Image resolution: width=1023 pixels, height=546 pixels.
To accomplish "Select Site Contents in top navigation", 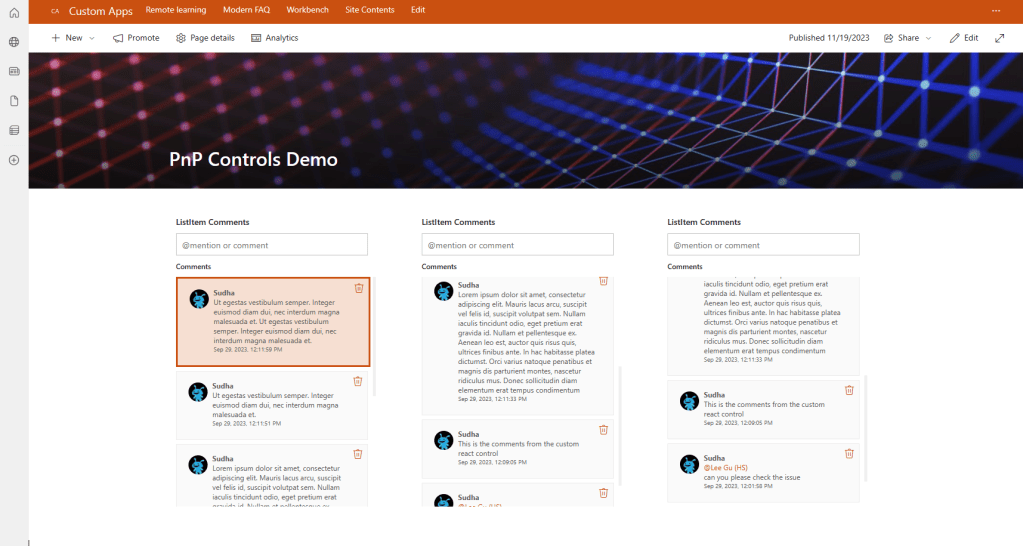I will (369, 10).
